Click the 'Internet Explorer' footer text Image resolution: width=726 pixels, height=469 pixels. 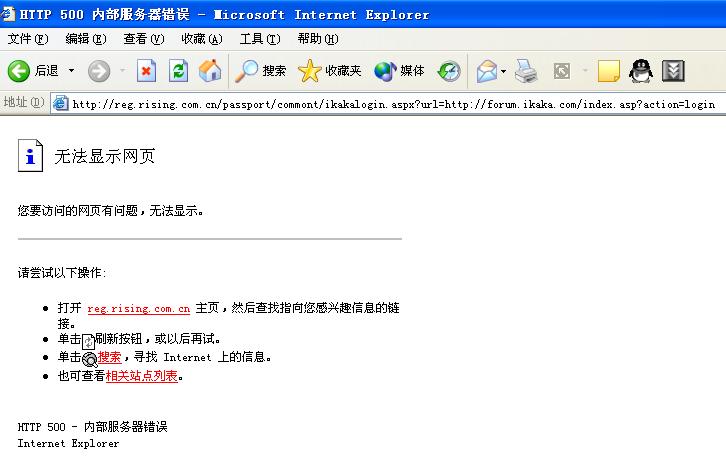tap(69, 444)
